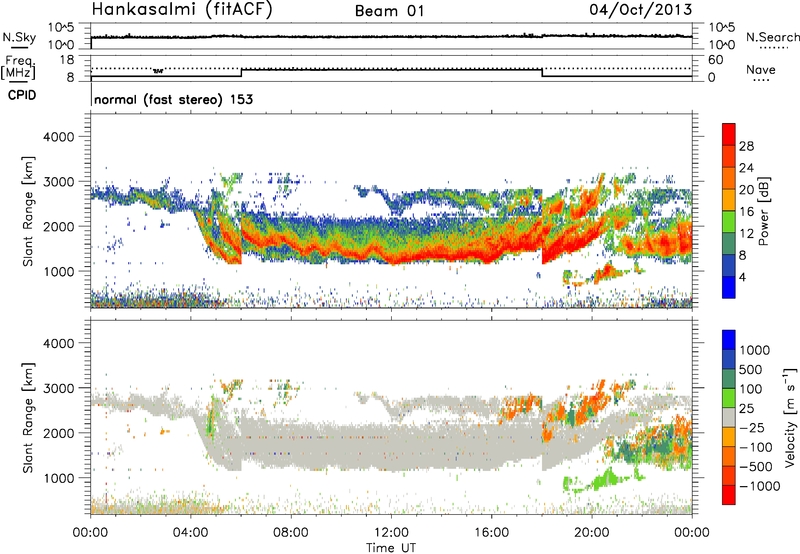Click the 3000 km tick of the velocity panel
Image resolution: width=800 pixels, height=554 pixels.
tap(58, 388)
